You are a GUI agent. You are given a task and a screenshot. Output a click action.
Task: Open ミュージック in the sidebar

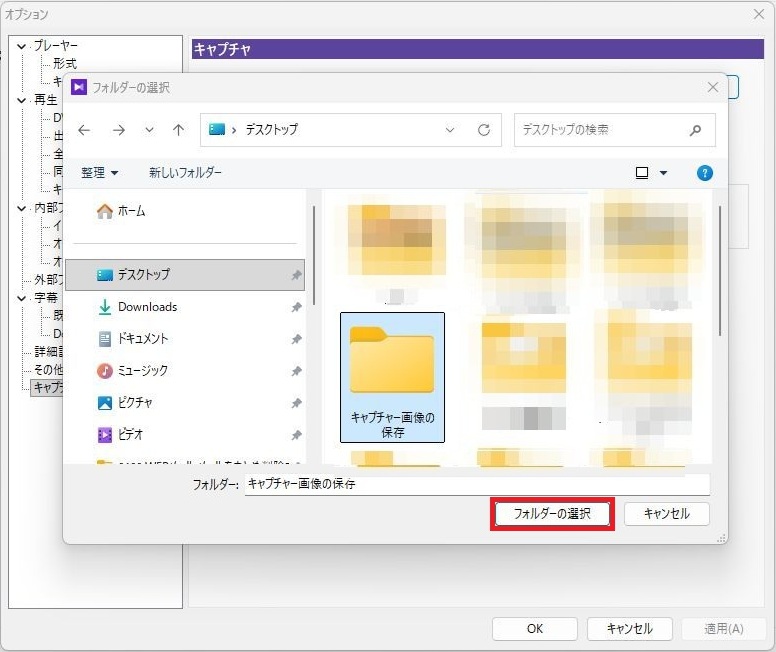coord(143,371)
